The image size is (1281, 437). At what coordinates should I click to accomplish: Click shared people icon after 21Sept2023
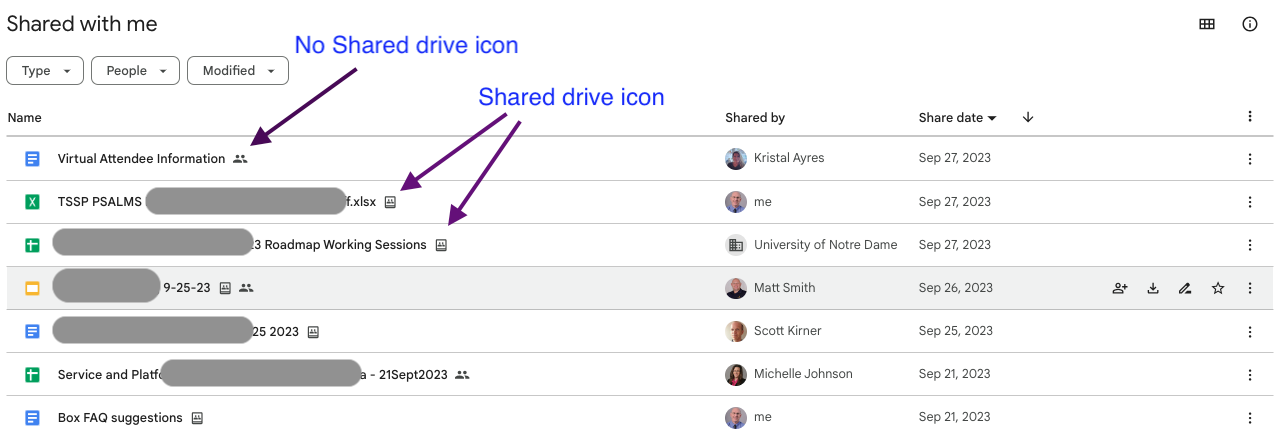tap(462, 375)
